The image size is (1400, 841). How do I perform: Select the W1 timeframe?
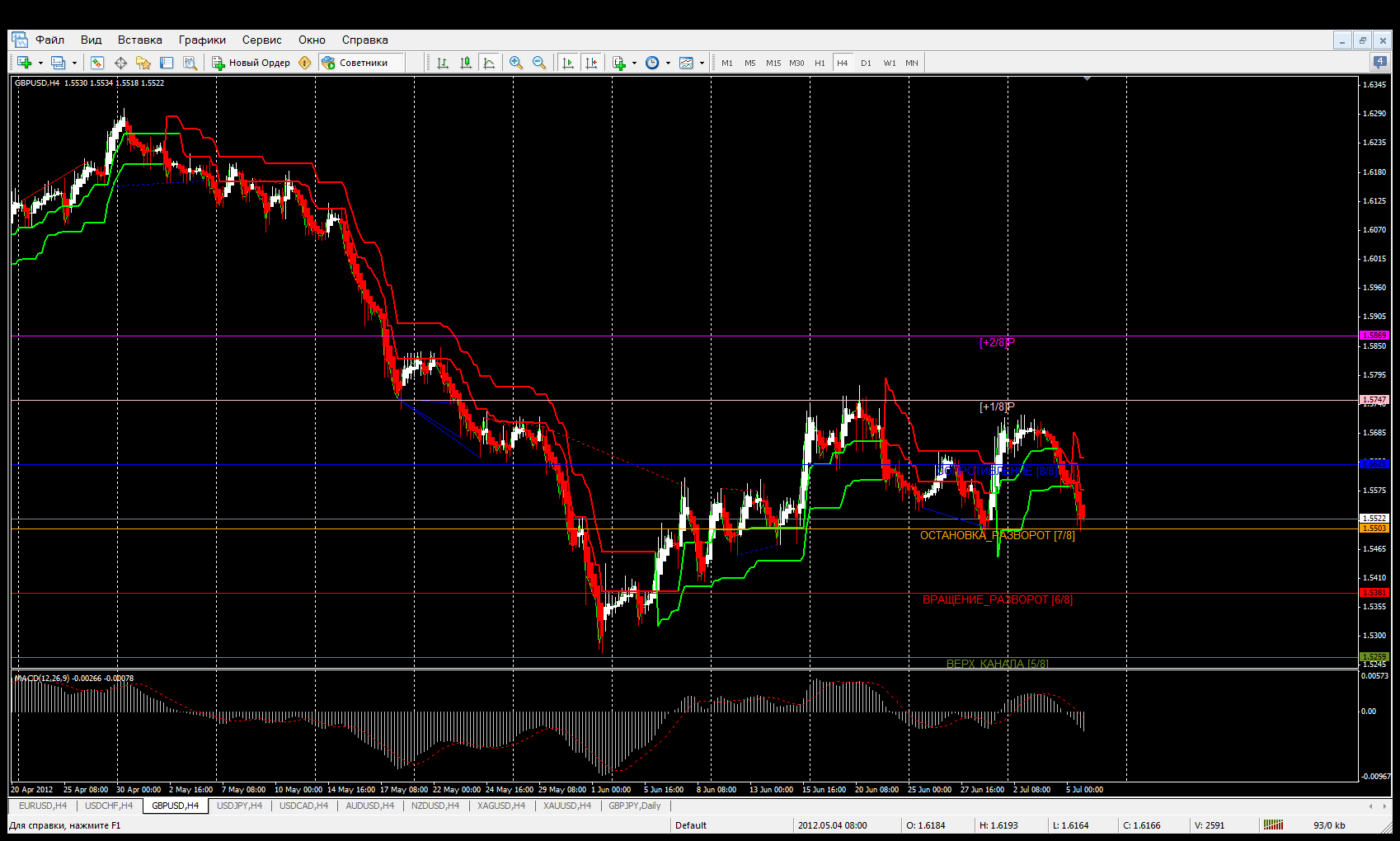coord(890,63)
